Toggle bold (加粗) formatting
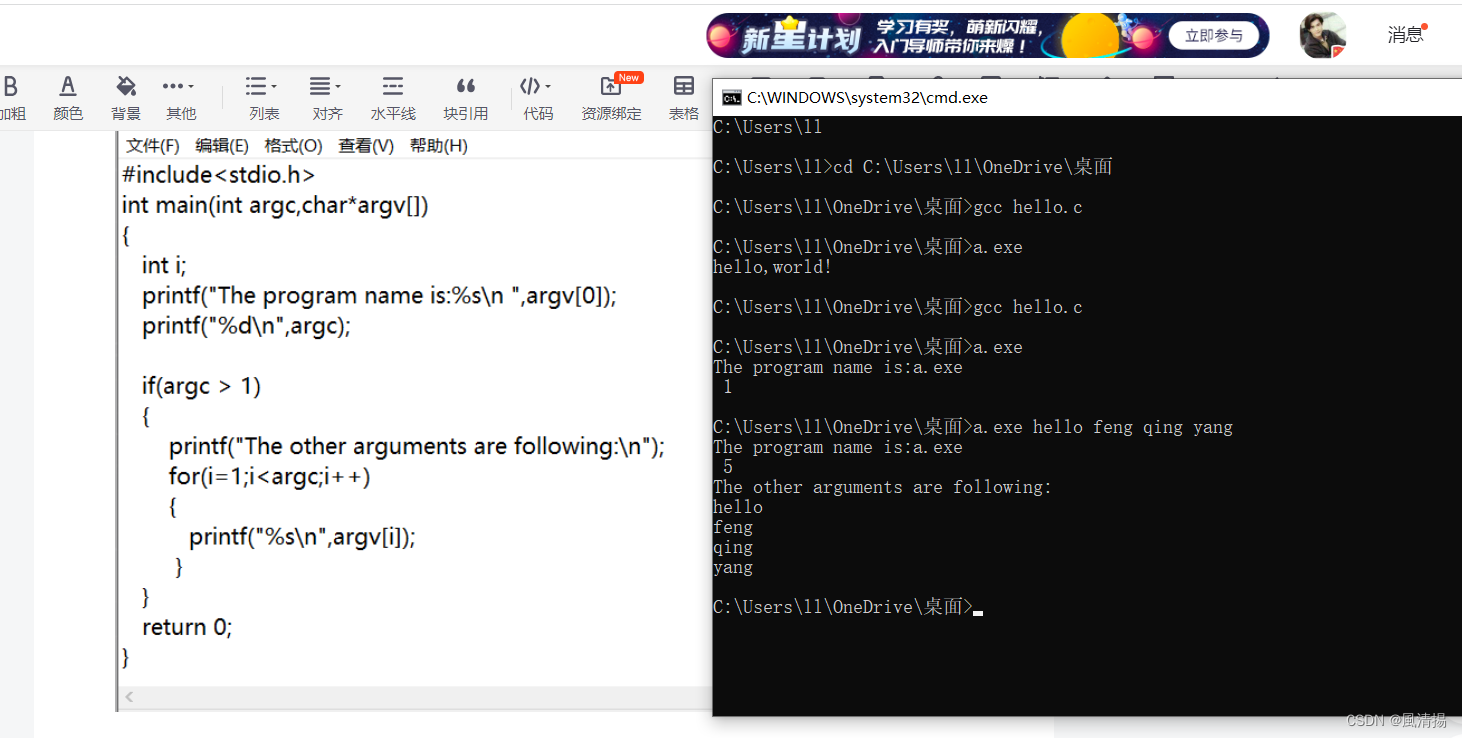The image size is (1462, 738). click(x=11, y=98)
